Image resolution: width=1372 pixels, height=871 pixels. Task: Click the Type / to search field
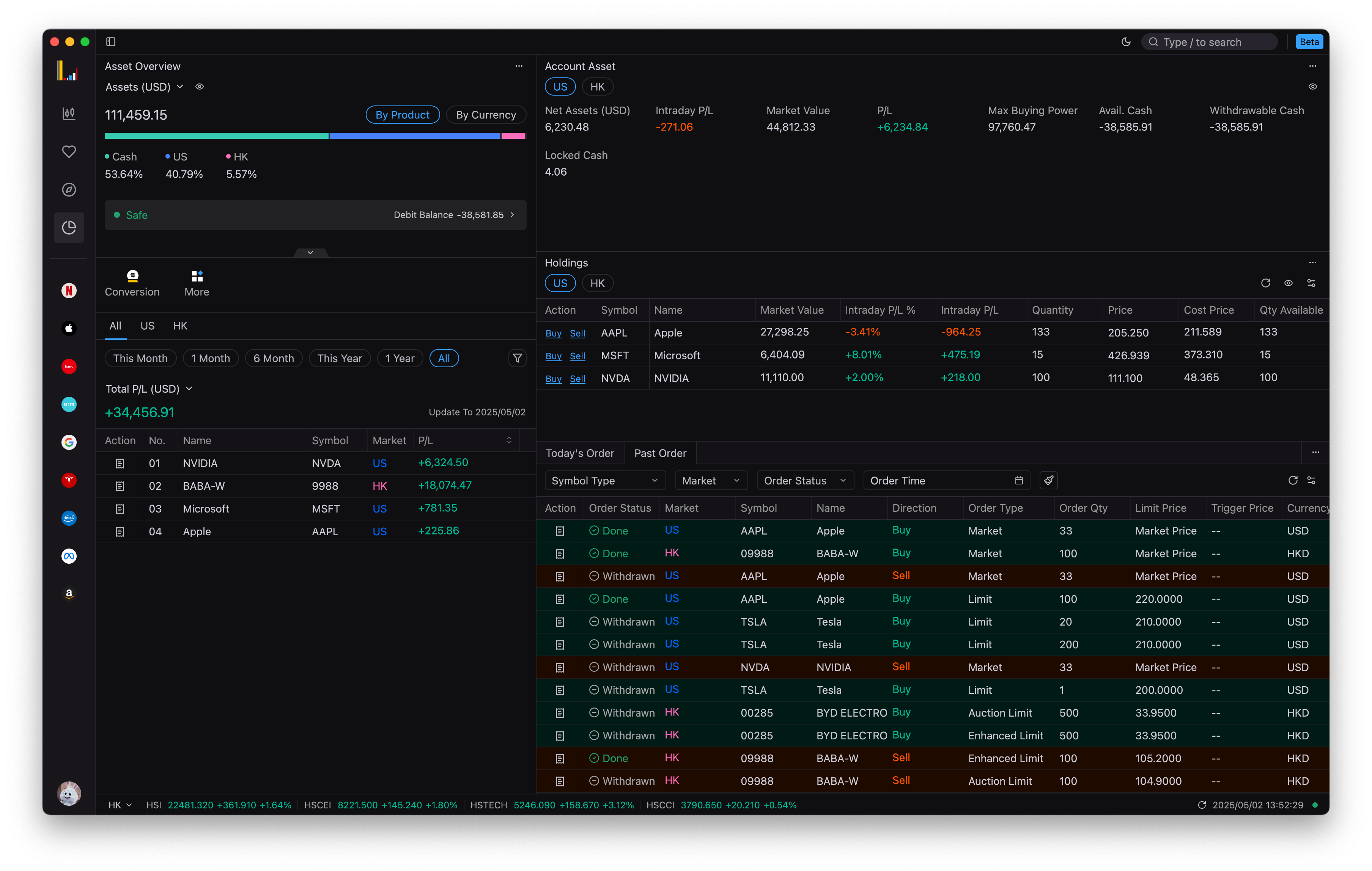(1209, 42)
